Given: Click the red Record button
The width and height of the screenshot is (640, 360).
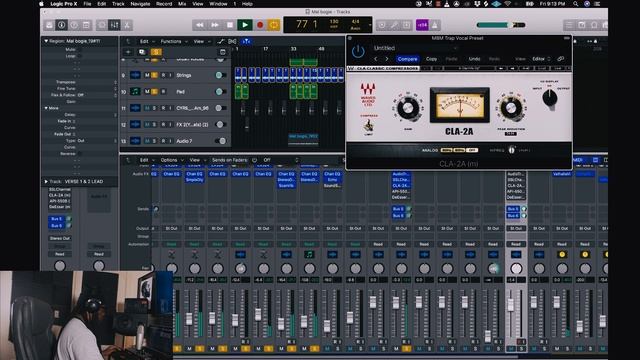Looking at the screenshot, I should click(260, 25).
